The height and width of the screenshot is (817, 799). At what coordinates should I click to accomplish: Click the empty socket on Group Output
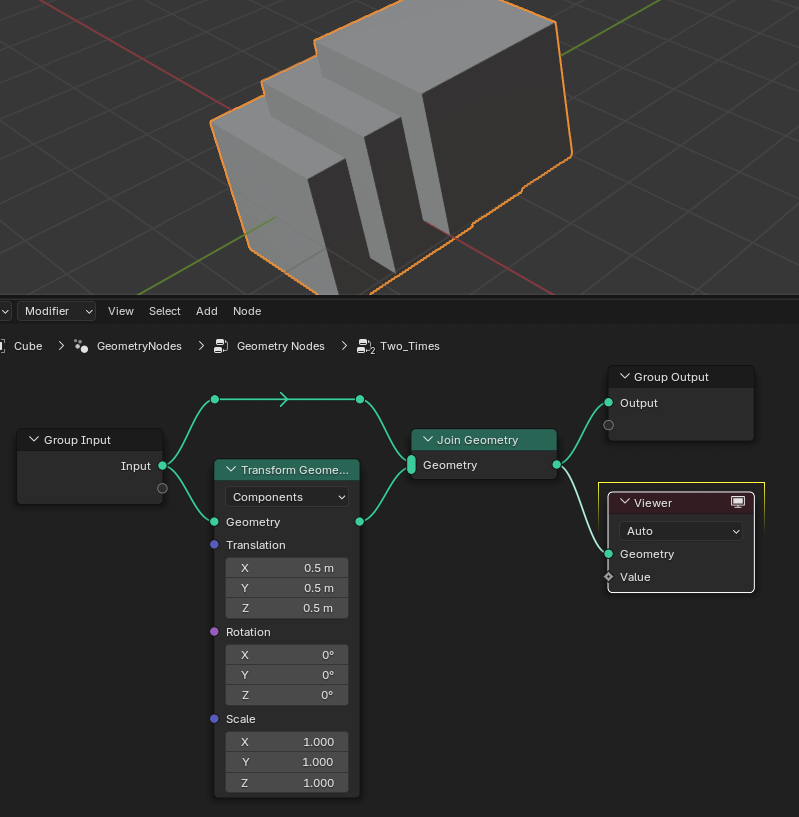coord(608,425)
